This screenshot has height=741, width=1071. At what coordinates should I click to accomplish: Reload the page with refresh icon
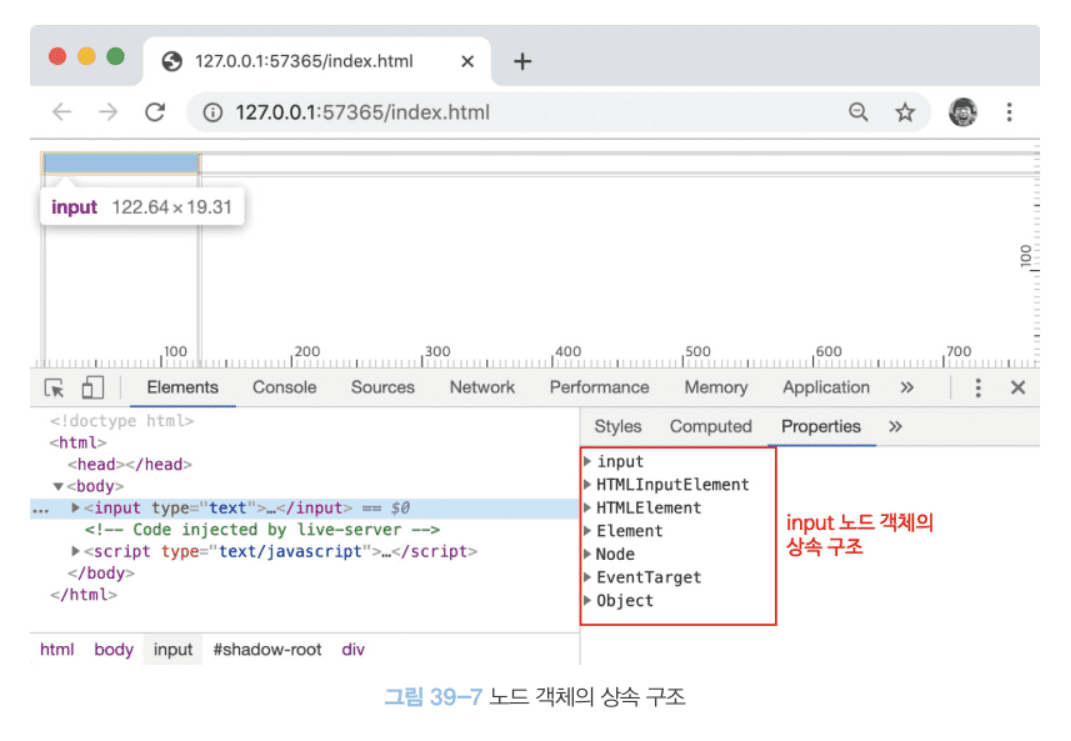[x=154, y=112]
